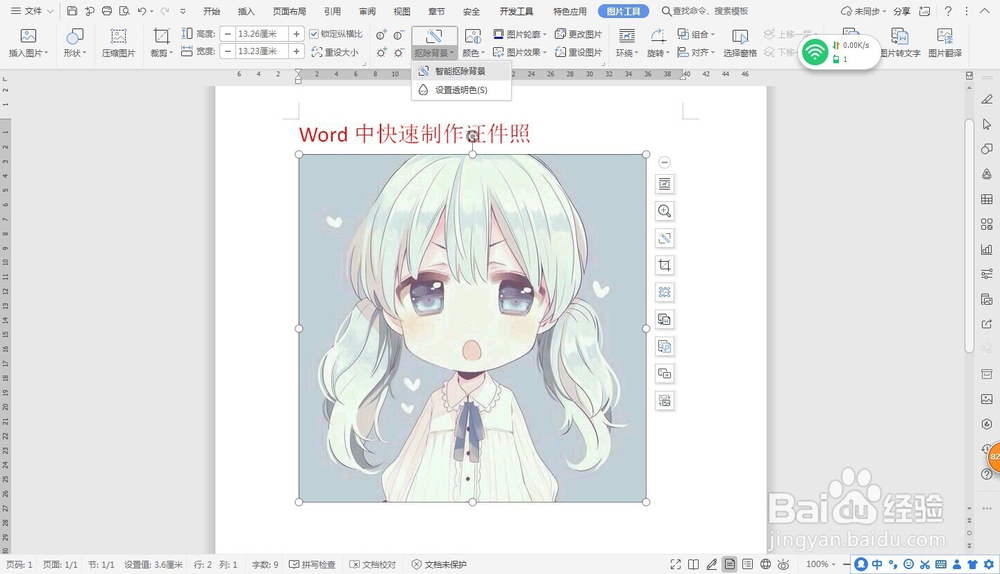Open the 文件 file menu
This screenshot has height=574, width=1000.
click(32, 11)
